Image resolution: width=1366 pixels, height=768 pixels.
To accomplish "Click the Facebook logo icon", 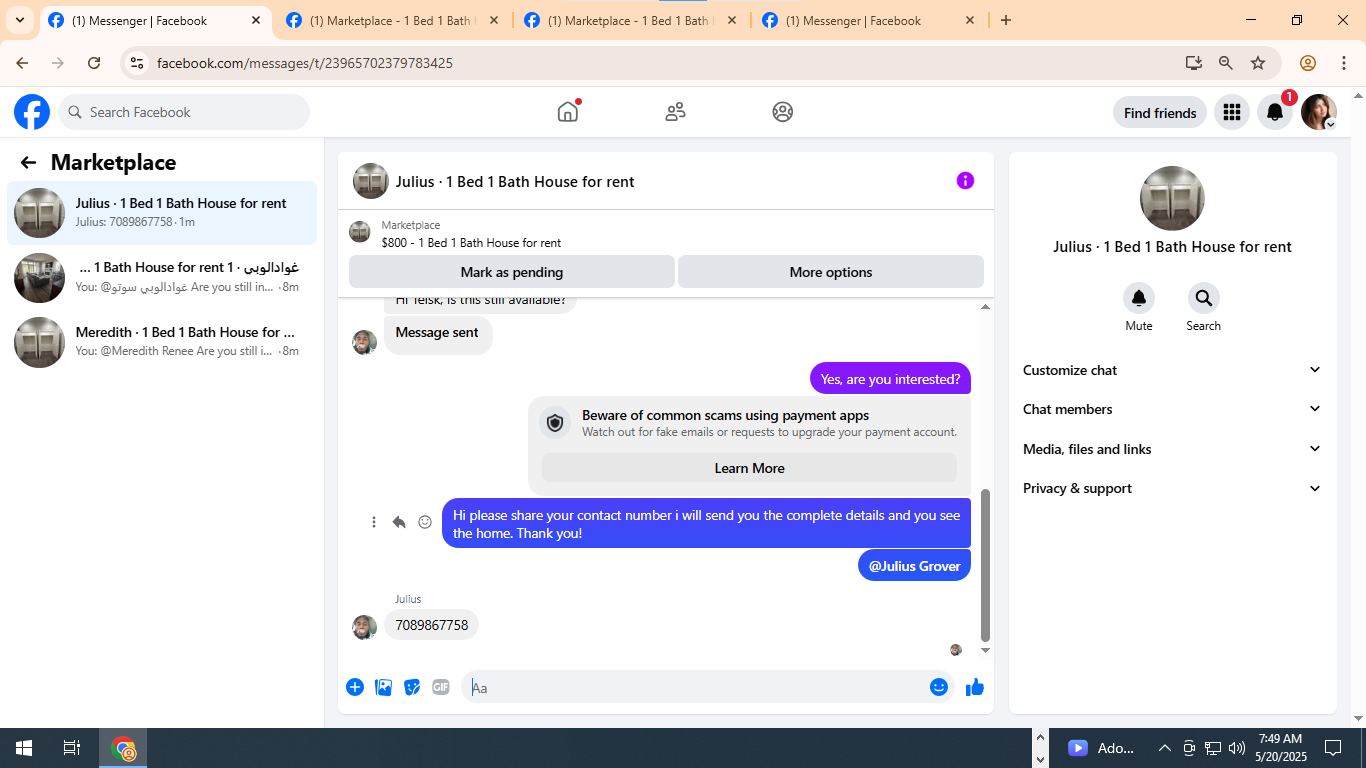I will [x=32, y=112].
